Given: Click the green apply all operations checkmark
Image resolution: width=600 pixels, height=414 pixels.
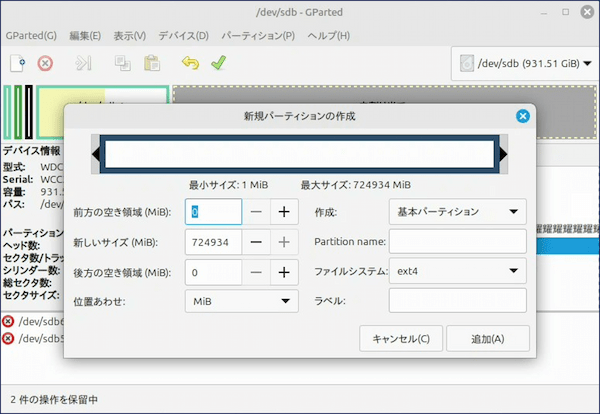Looking at the screenshot, I should click(218, 63).
